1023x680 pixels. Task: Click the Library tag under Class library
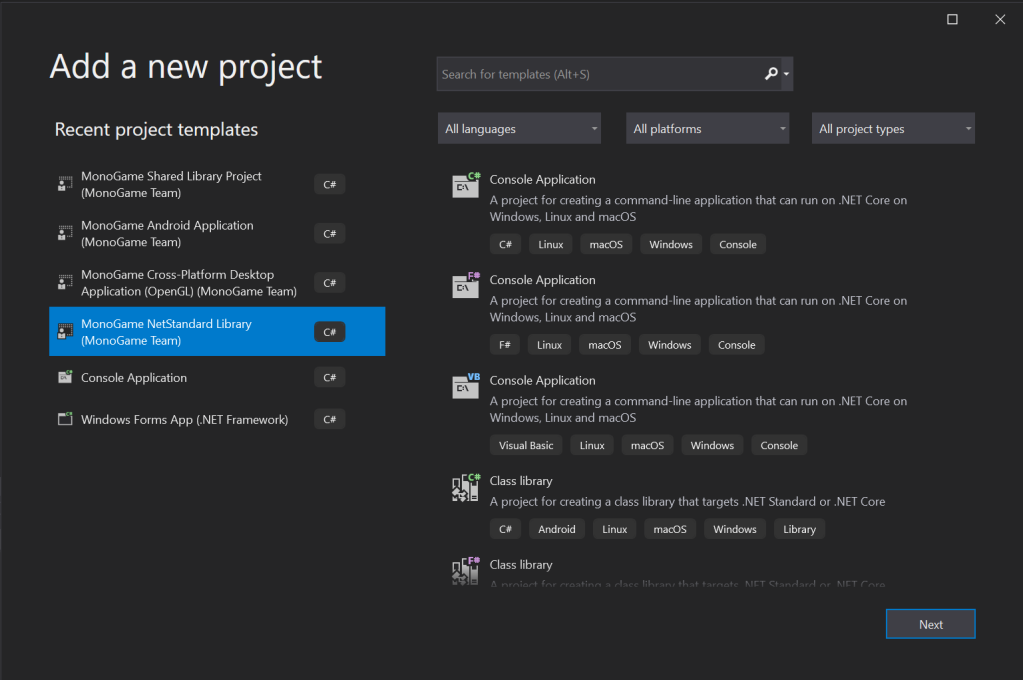coord(799,529)
